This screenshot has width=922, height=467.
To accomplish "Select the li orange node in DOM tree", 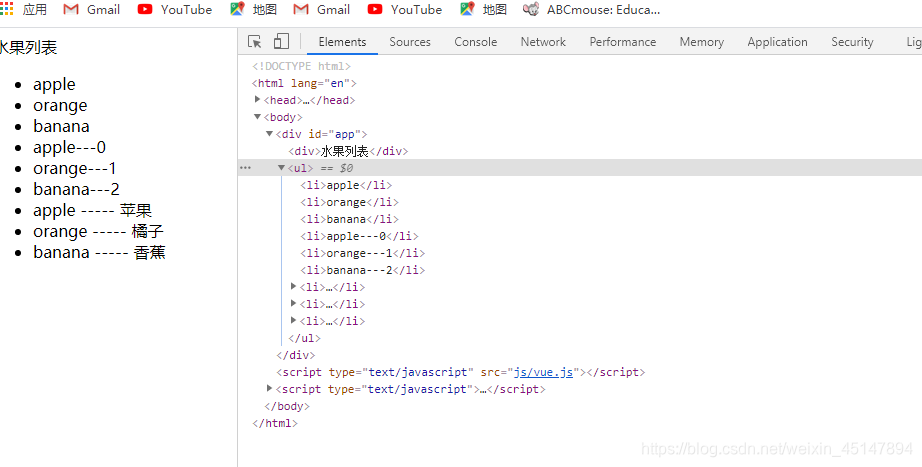I will coord(349,202).
